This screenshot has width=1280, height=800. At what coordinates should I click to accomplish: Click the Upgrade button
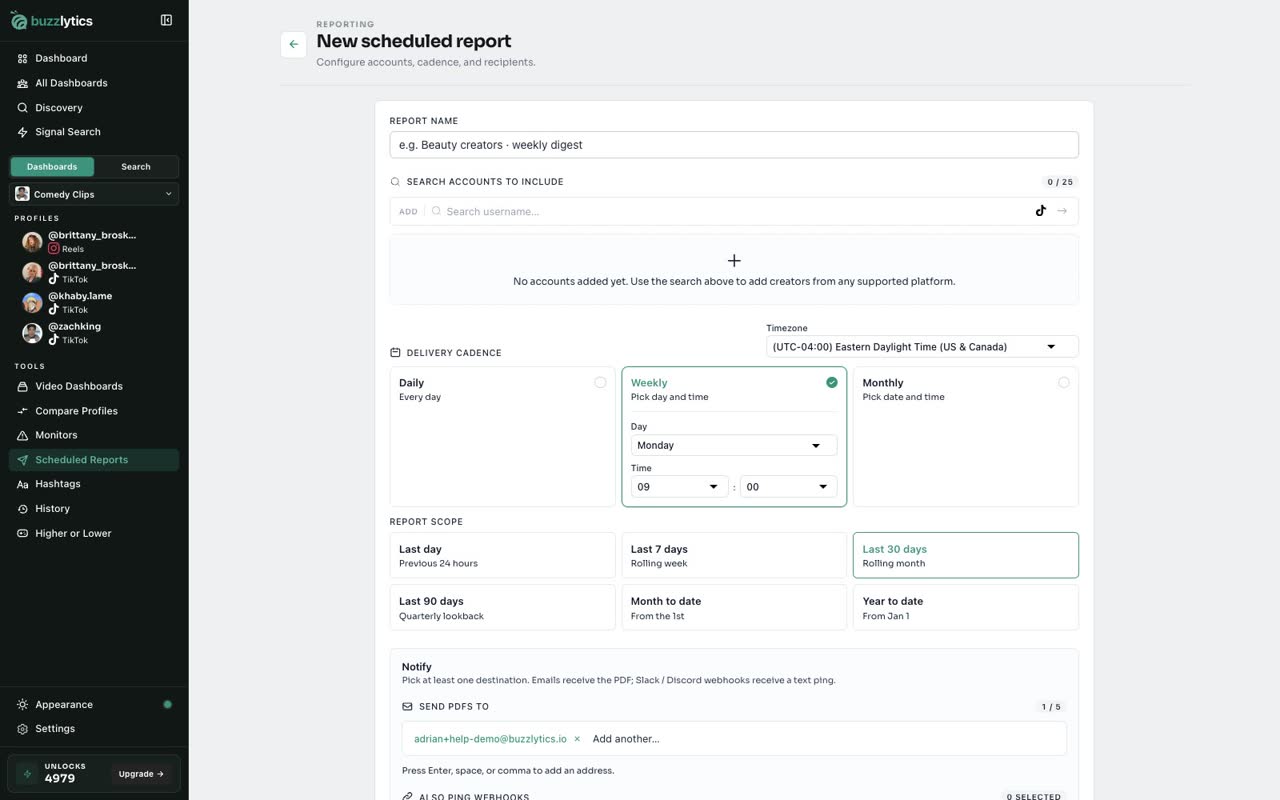141,774
